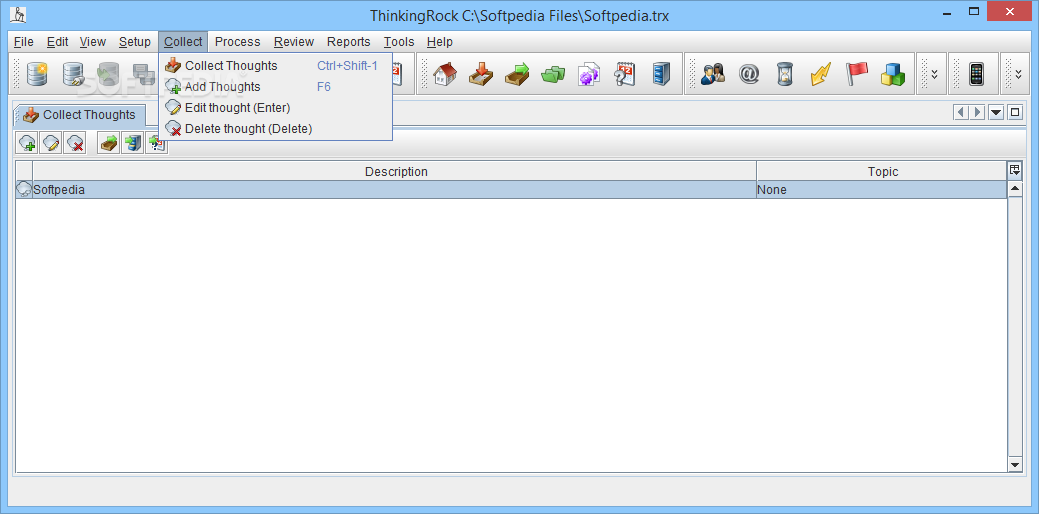Open the Review menu
The image size is (1039, 514).
[294, 42]
